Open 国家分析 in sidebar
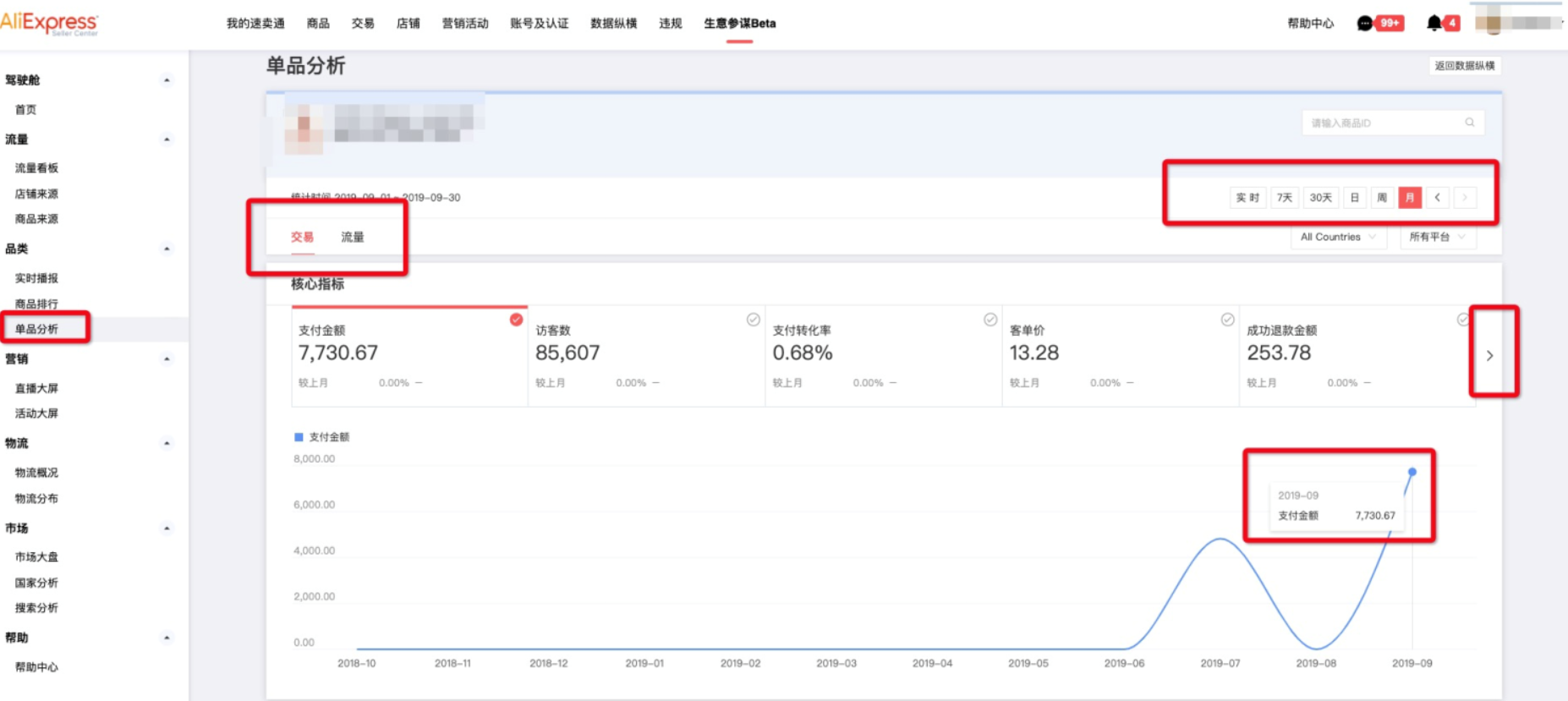 click(x=36, y=583)
